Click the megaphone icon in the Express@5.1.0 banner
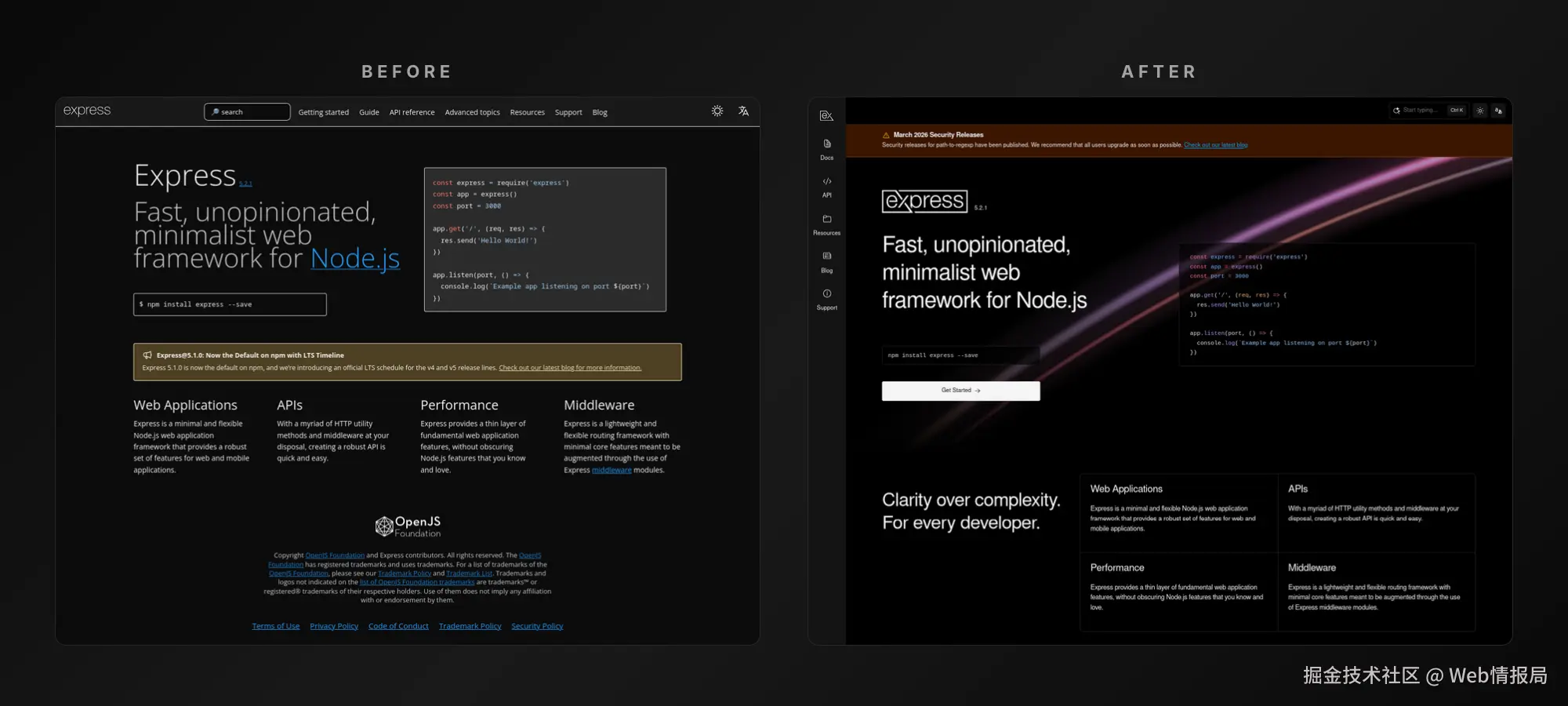The height and width of the screenshot is (706, 1568). coord(147,355)
